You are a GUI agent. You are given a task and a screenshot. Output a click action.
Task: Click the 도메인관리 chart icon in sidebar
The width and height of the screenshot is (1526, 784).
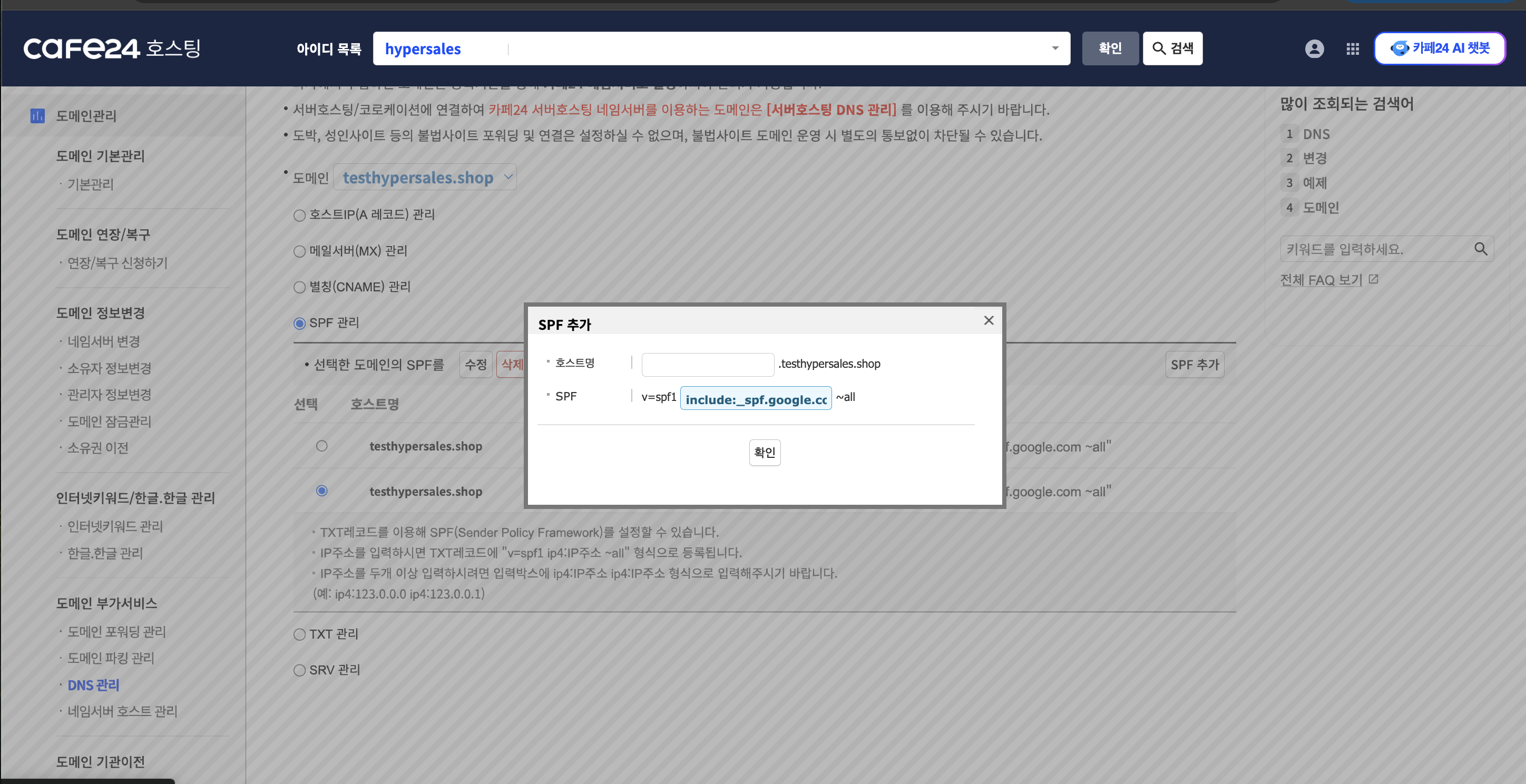37,115
